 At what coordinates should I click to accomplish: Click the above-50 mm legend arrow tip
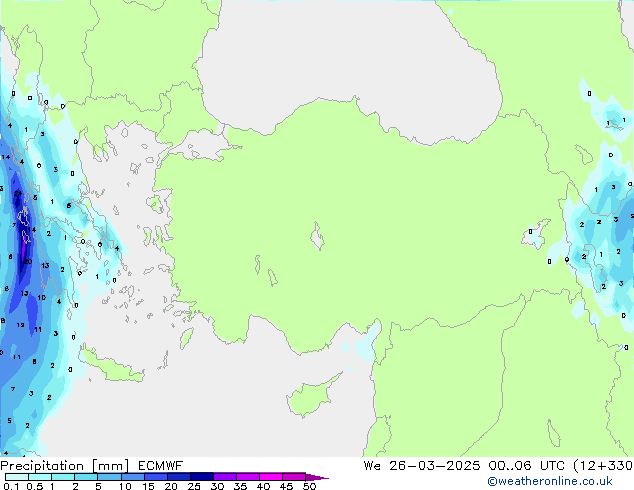pyautogui.click(x=317, y=477)
